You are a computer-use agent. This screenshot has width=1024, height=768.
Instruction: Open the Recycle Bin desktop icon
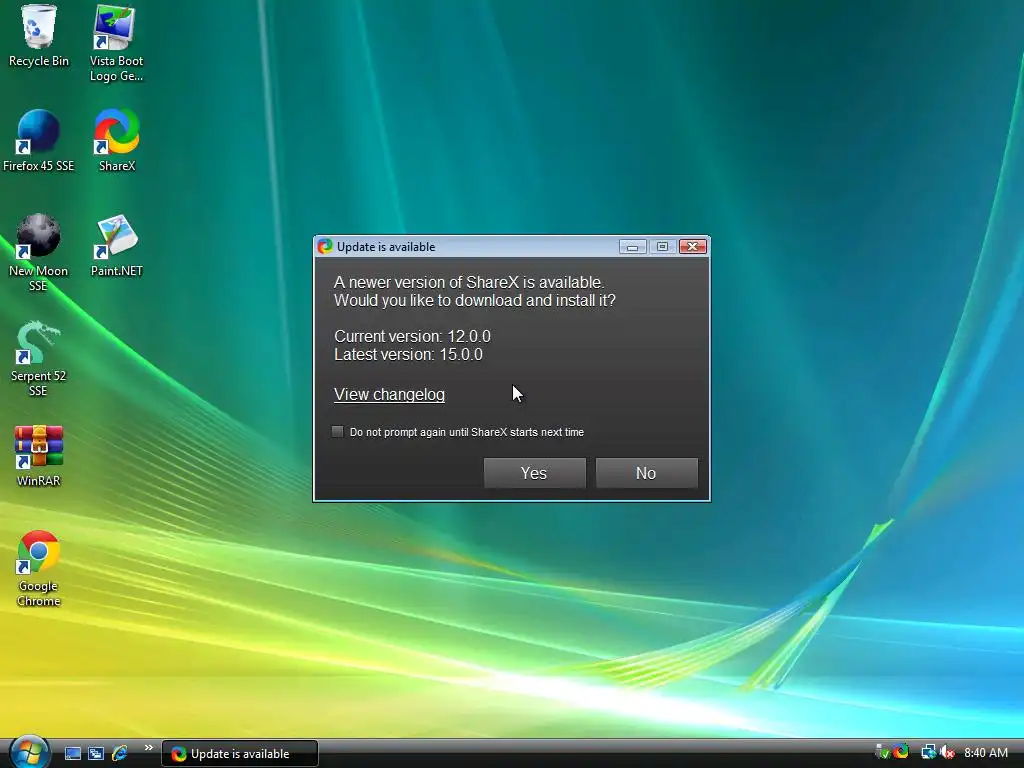coord(39,36)
